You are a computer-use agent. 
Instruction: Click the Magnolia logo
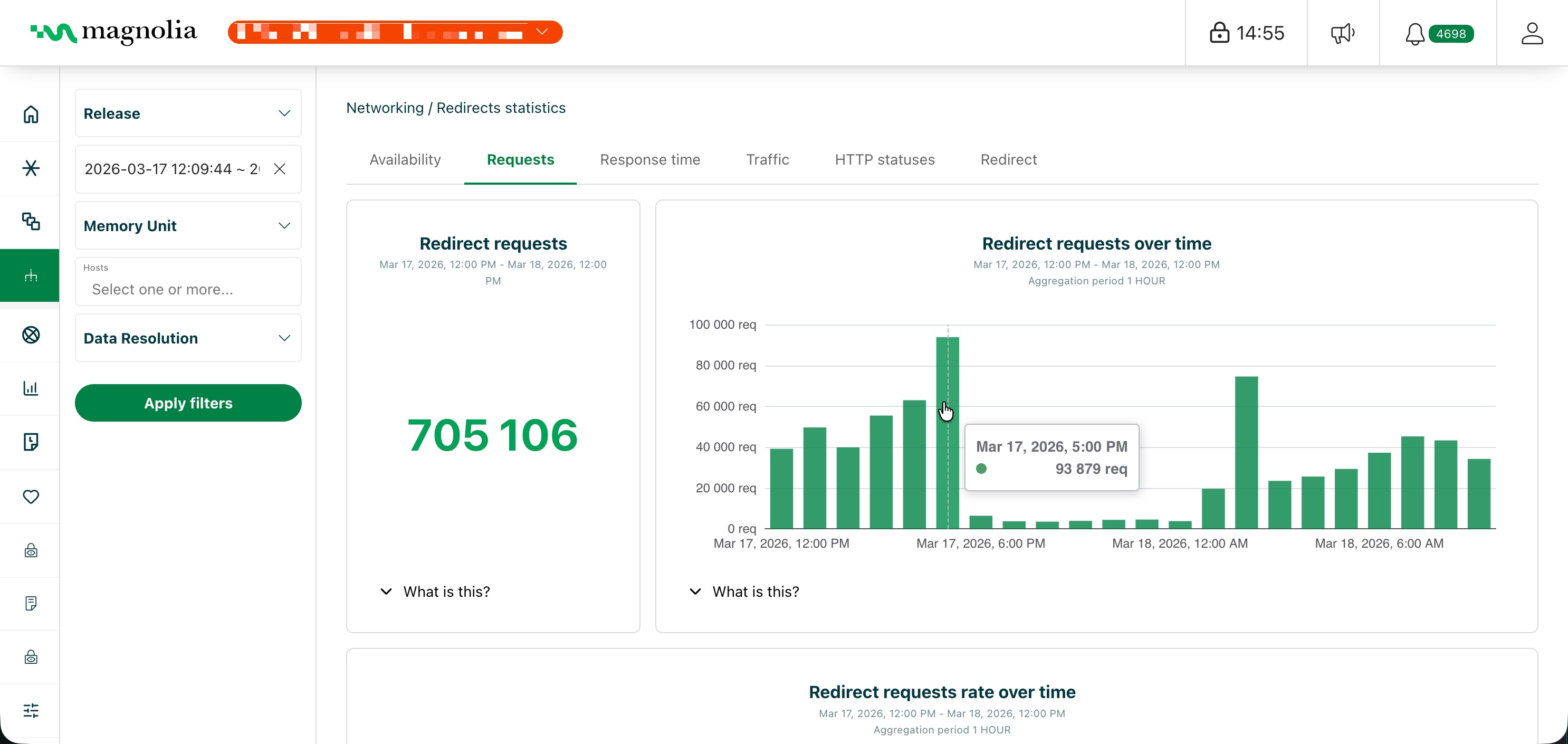click(x=114, y=32)
